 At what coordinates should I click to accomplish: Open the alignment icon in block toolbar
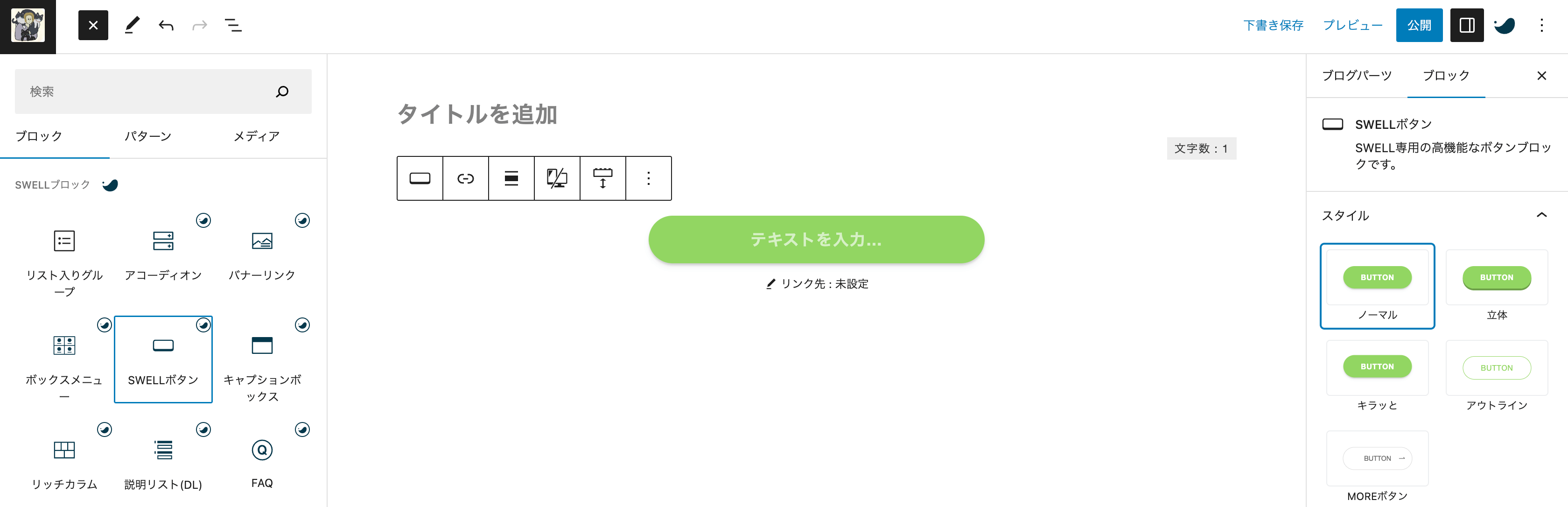pos(511,178)
